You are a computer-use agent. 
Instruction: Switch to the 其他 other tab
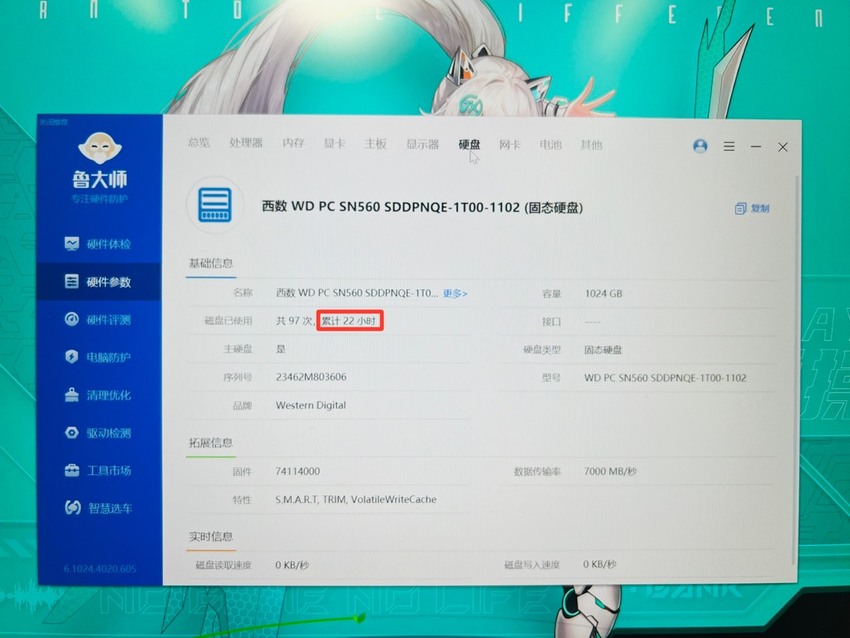coord(591,145)
